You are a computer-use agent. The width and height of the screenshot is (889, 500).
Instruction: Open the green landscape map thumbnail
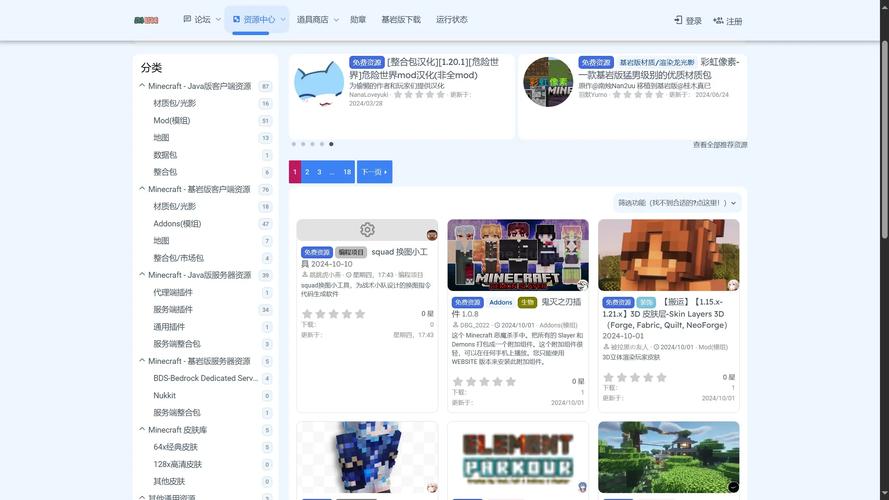pyautogui.click(x=668, y=457)
